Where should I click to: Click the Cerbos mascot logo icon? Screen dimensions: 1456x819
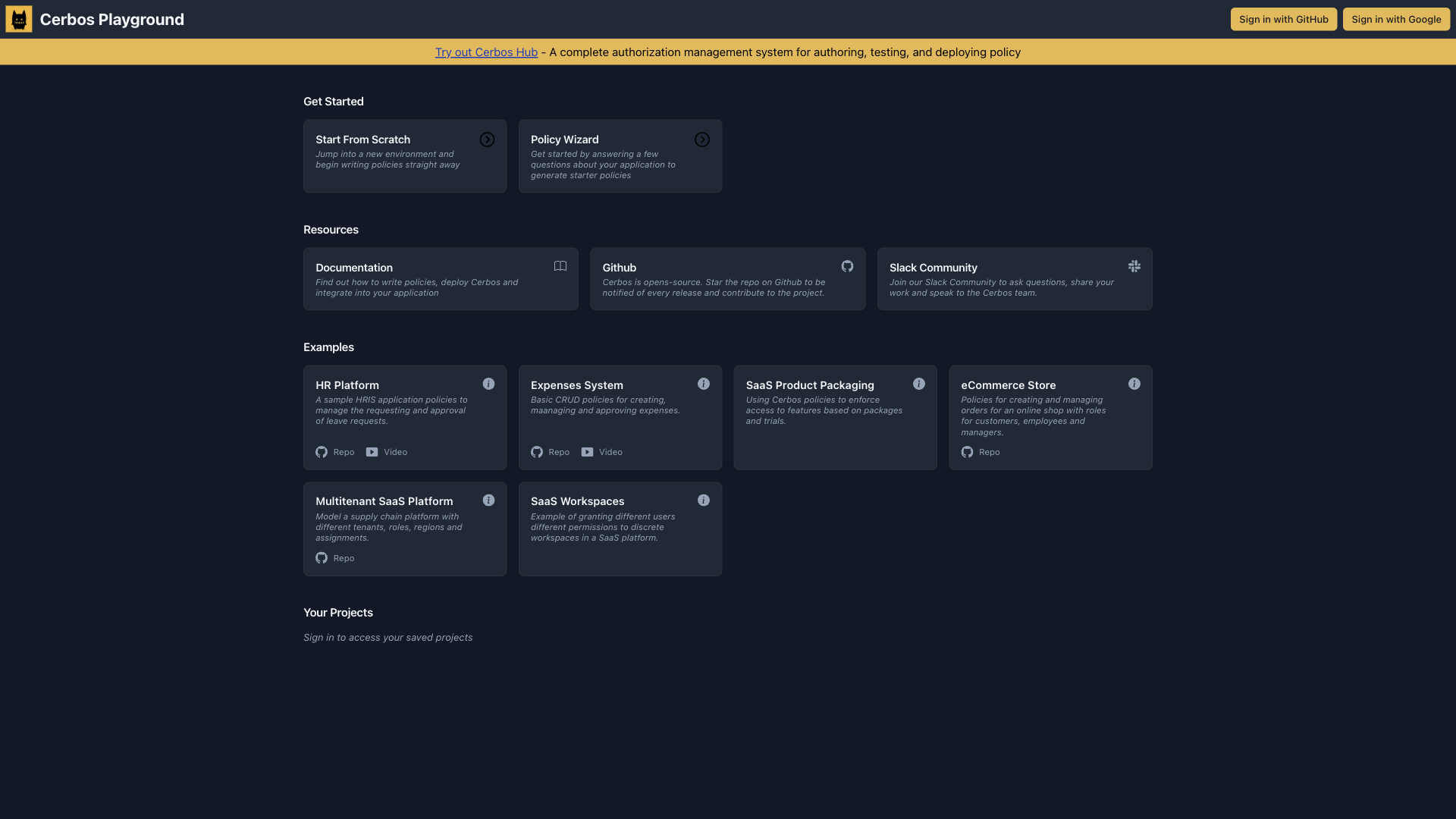coord(19,19)
